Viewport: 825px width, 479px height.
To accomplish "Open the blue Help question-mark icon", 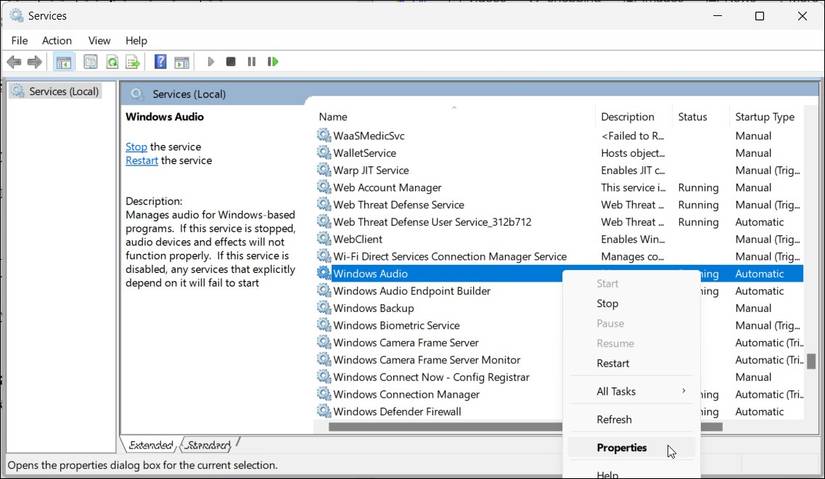I will [x=160, y=62].
